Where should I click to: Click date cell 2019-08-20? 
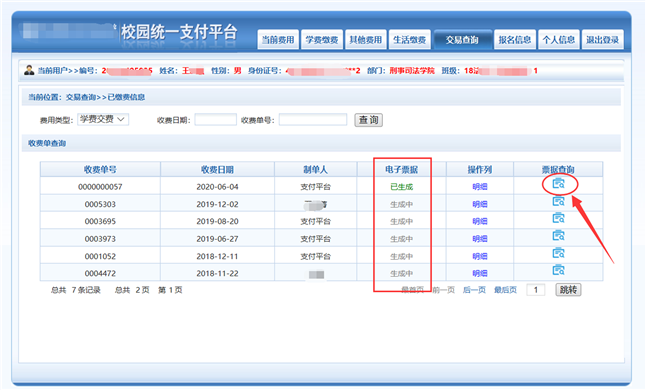[217, 222]
